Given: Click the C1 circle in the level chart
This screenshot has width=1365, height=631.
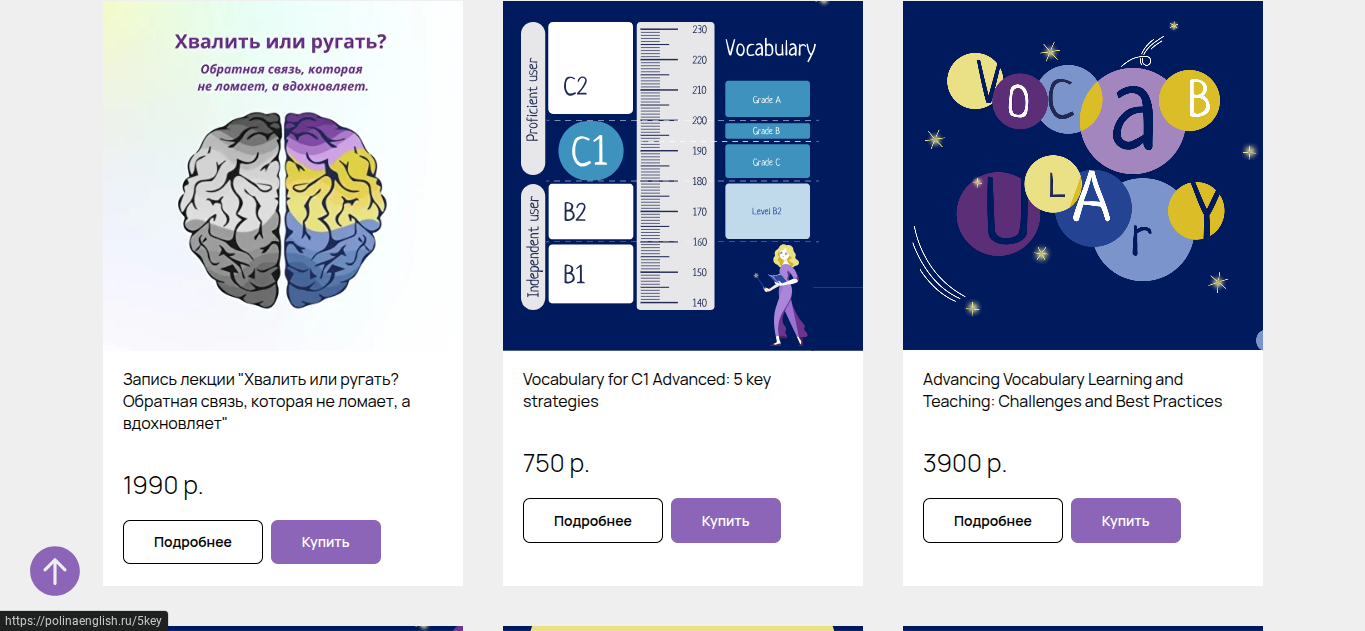Looking at the screenshot, I should click(590, 151).
